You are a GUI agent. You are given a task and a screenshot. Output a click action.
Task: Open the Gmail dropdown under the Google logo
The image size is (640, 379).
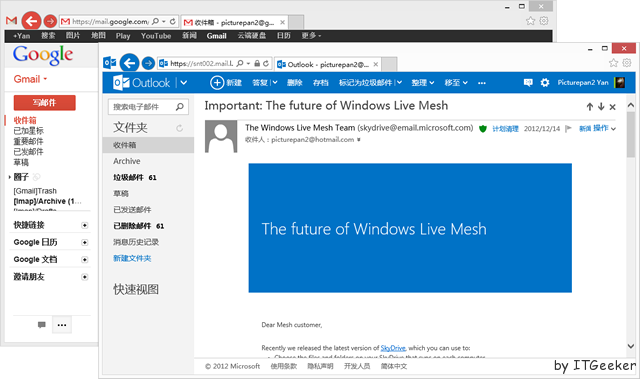click(x=31, y=79)
